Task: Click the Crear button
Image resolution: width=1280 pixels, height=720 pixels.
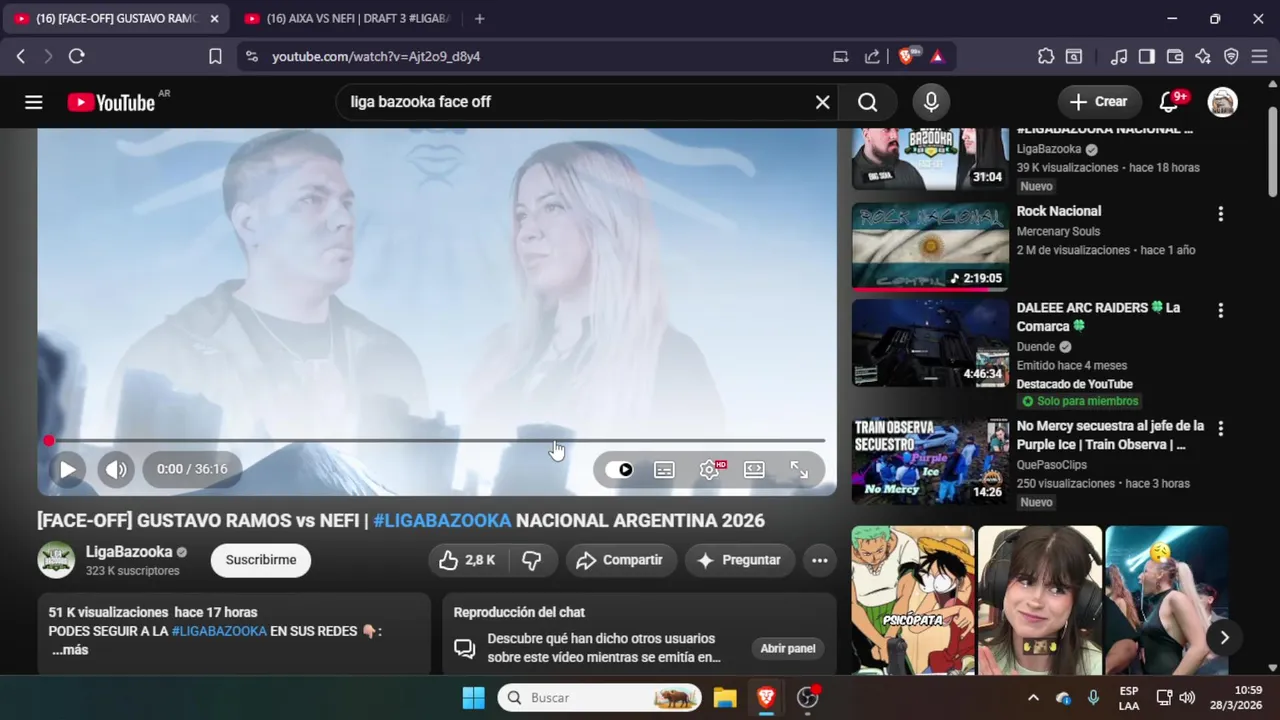Action: (x=1098, y=102)
